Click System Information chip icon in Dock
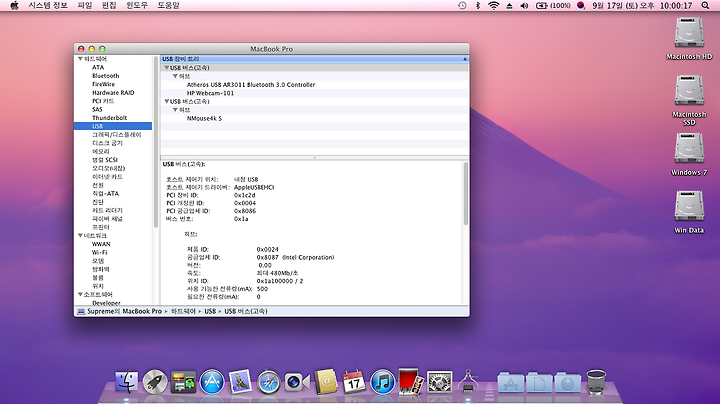Image resolution: width=720 pixels, height=404 pixels. [x=468, y=381]
